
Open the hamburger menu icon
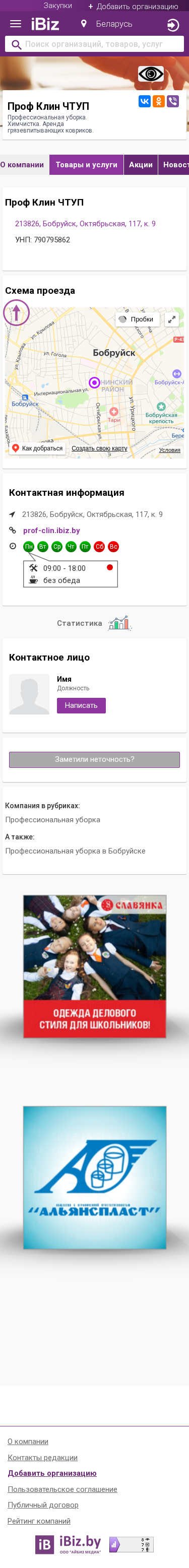coord(16,24)
